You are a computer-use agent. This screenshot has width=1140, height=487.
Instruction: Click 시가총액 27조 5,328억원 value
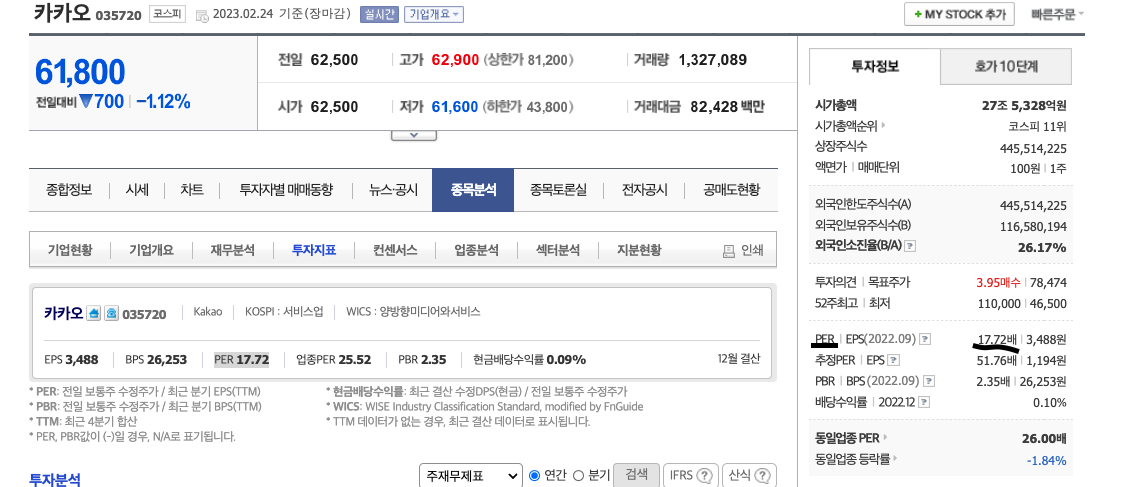(1024, 105)
